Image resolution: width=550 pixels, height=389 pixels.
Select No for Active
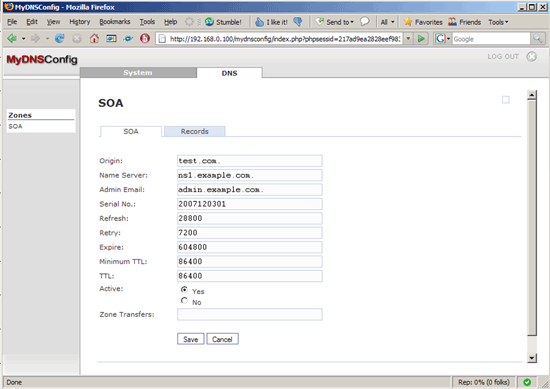(184, 301)
